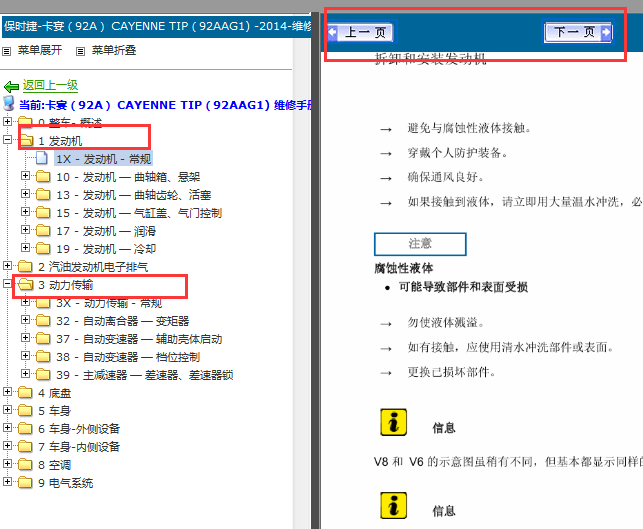Expand the 5 车身 node

(7, 409)
